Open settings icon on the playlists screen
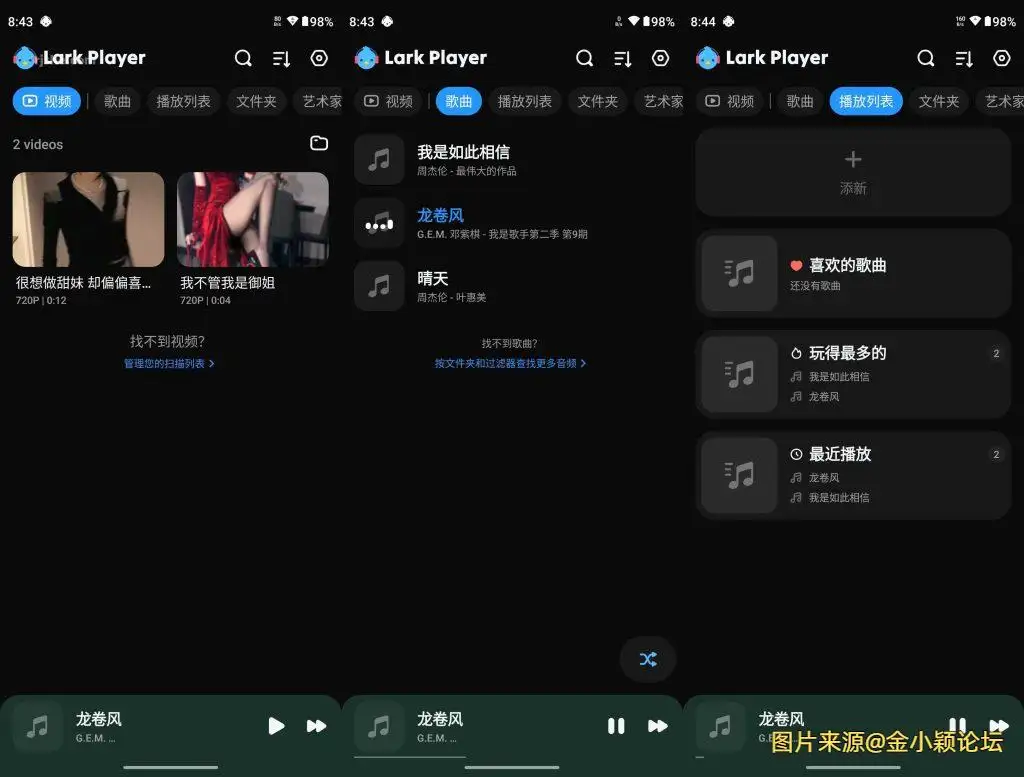This screenshot has height=777, width=1024. (1001, 58)
